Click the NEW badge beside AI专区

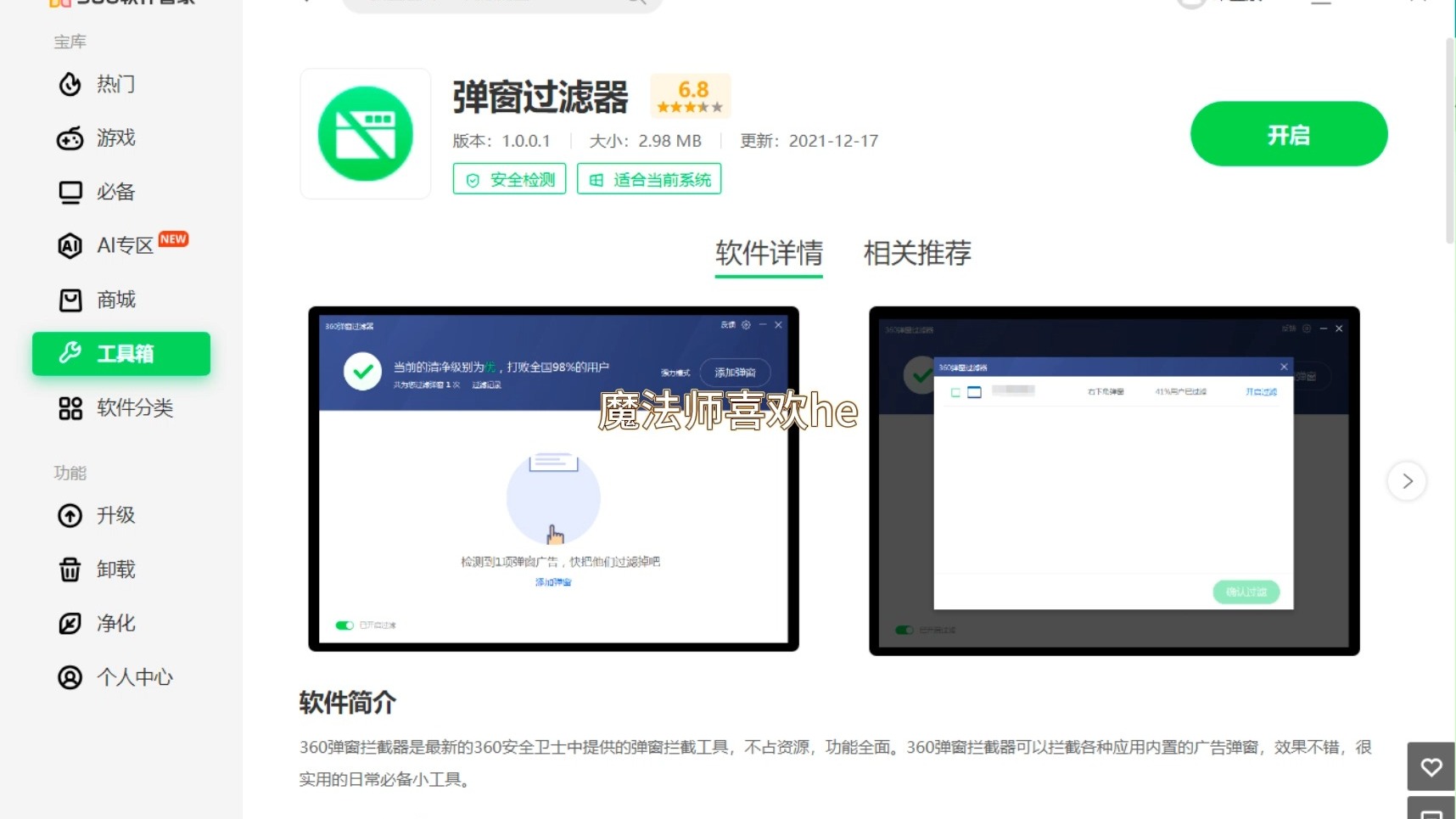point(173,239)
